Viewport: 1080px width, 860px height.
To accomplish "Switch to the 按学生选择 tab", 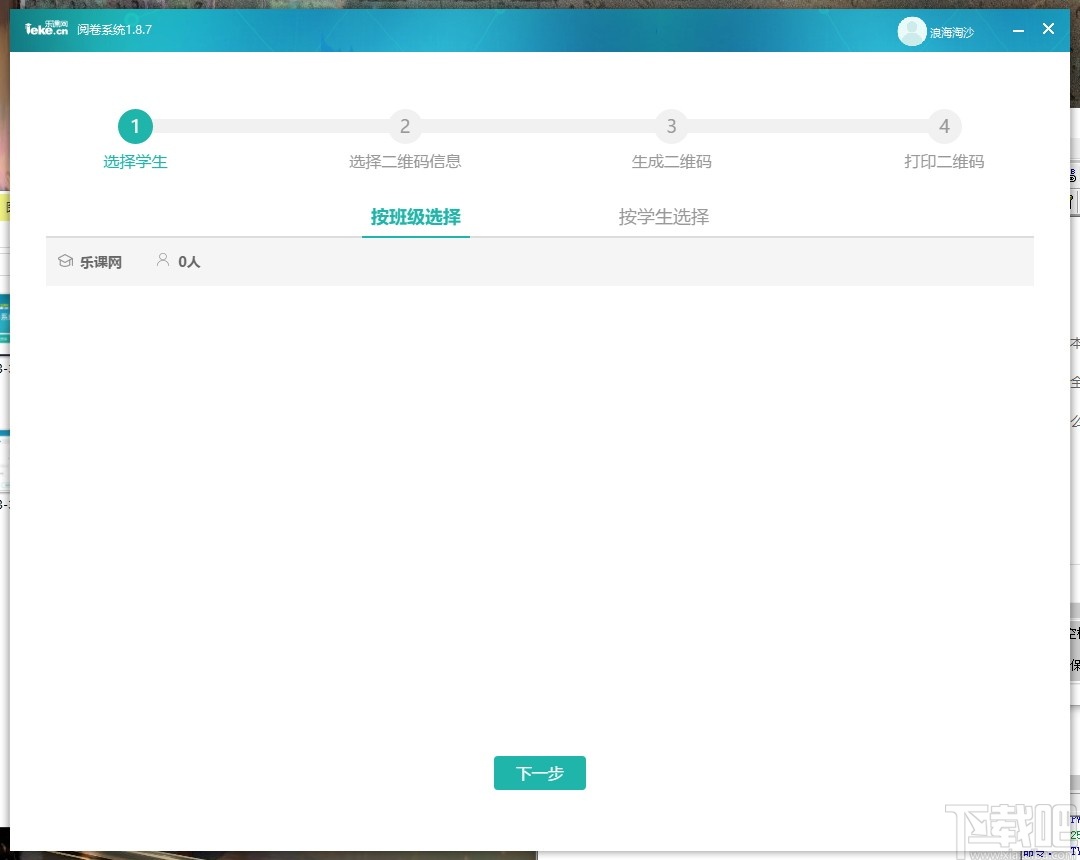I will pos(663,216).
